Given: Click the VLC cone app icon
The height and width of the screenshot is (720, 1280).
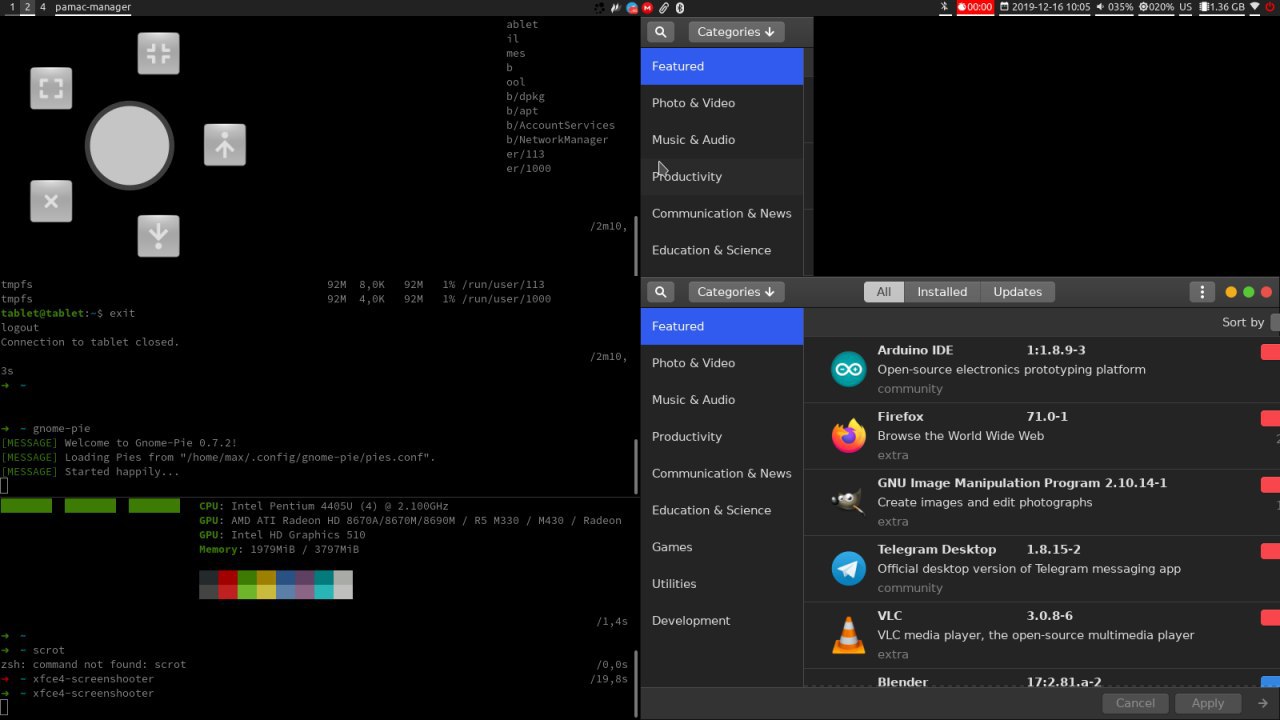Looking at the screenshot, I should tap(848, 635).
